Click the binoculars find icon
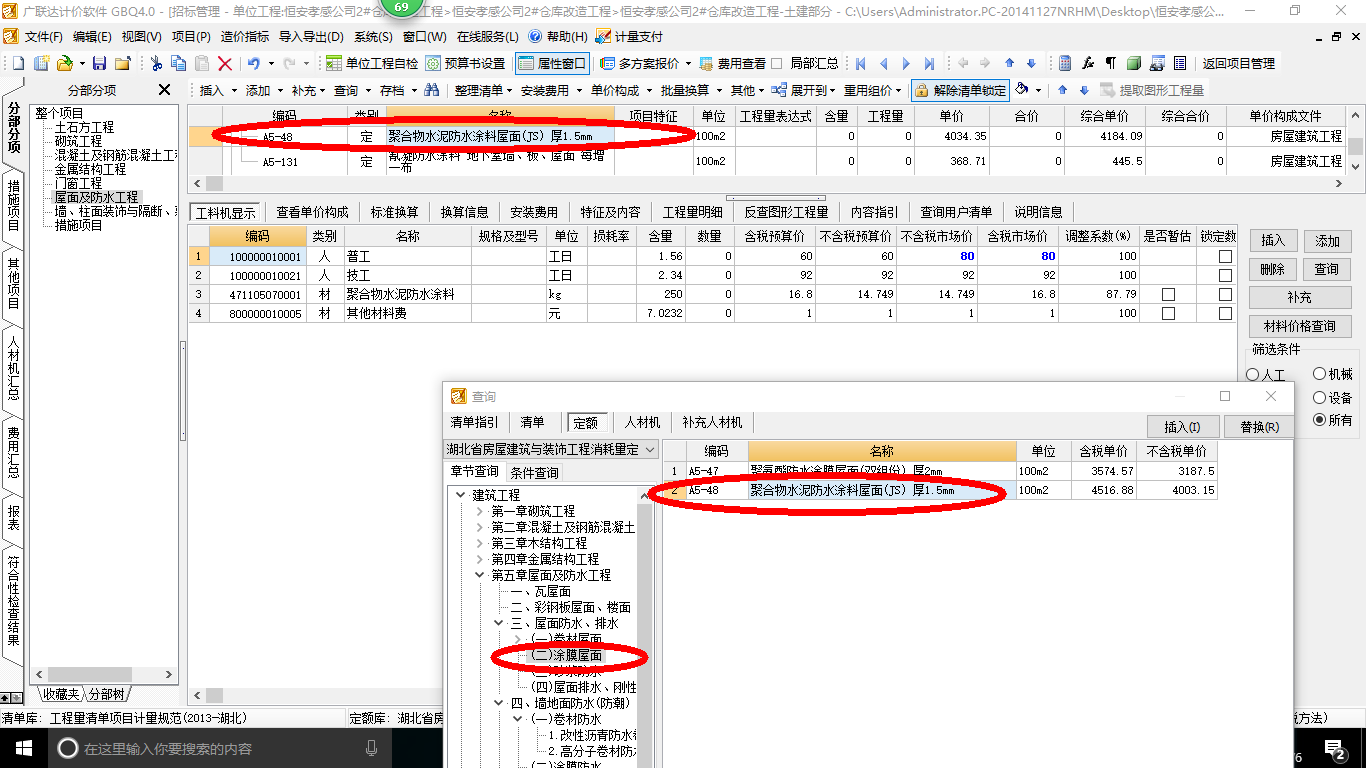The height and width of the screenshot is (768, 1366). (432, 90)
